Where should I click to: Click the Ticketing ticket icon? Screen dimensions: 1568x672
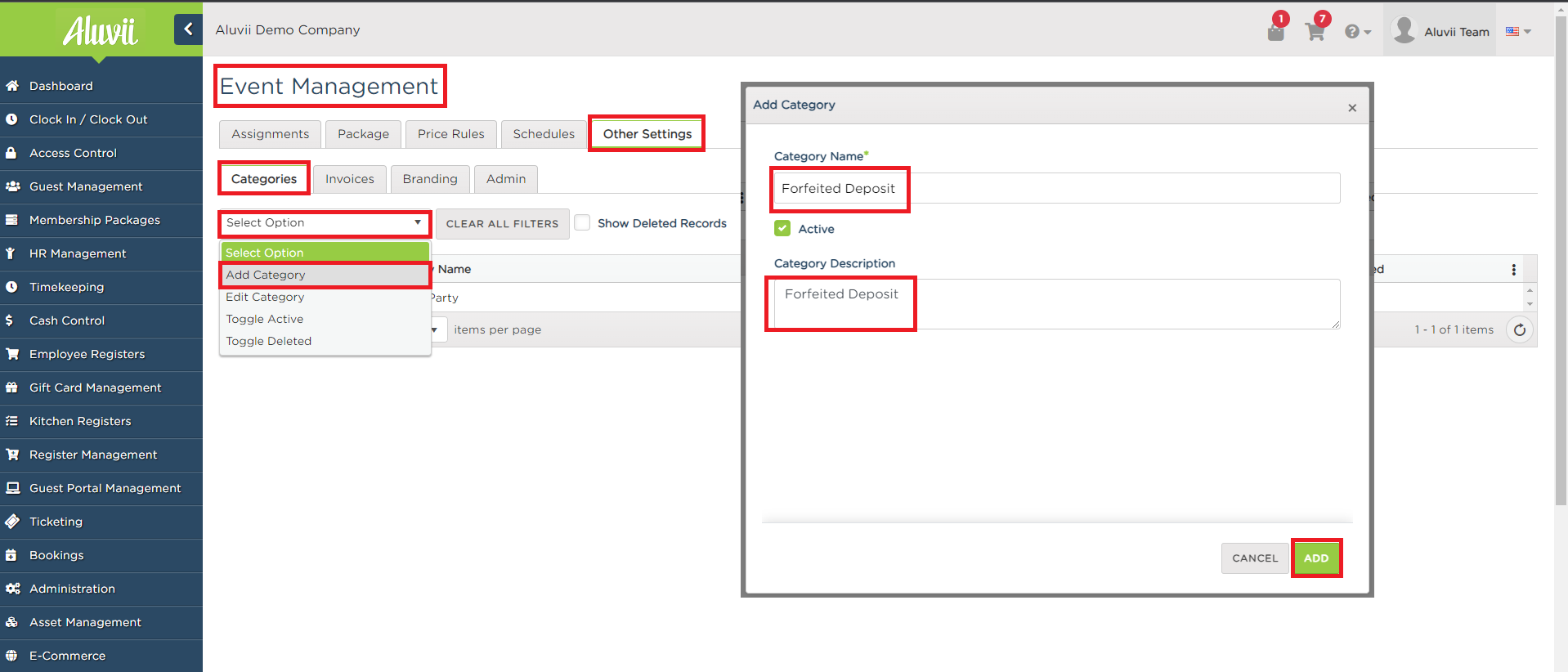coord(12,522)
